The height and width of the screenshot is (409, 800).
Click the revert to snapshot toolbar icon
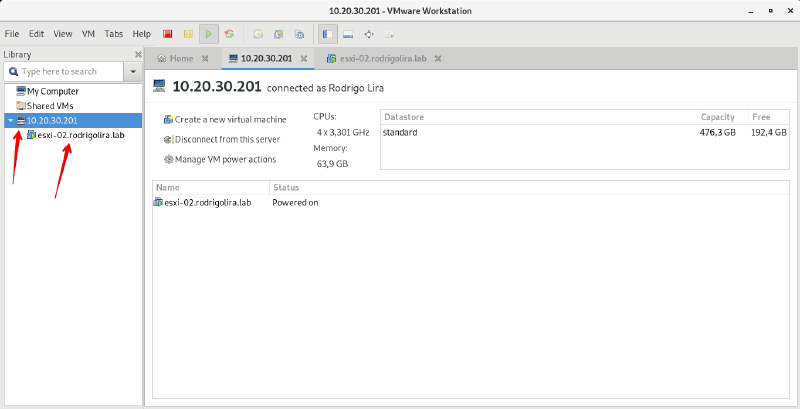click(x=279, y=34)
